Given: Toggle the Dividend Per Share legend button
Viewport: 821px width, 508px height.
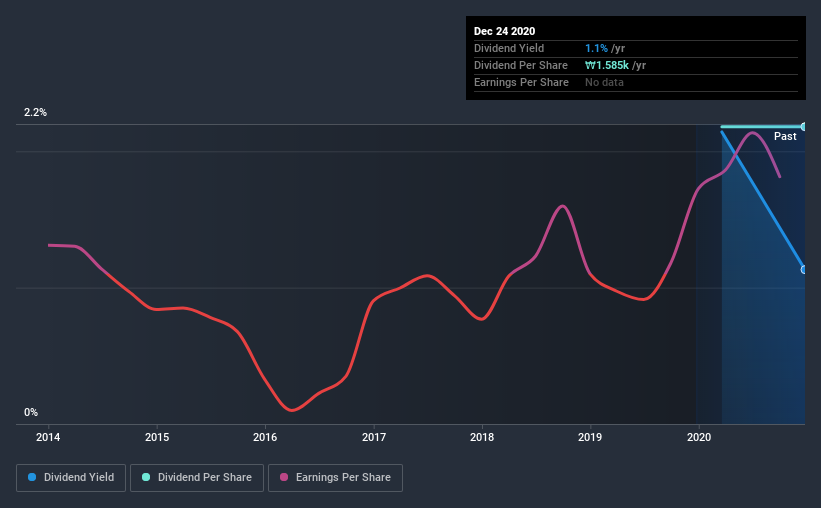Looking at the screenshot, I should tap(197, 478).
